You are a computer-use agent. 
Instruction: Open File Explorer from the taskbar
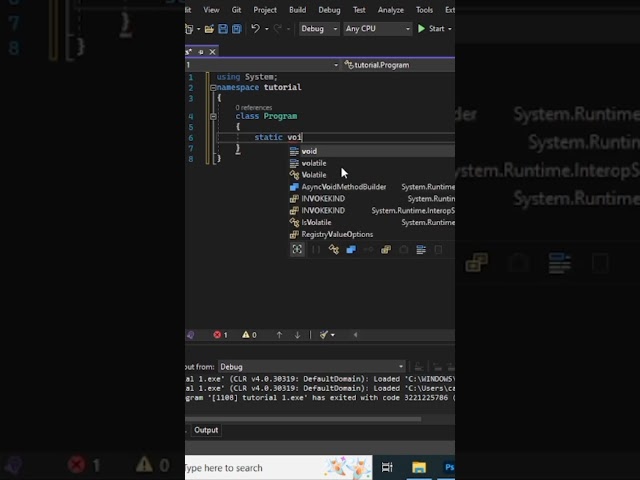tap(419, 467)
